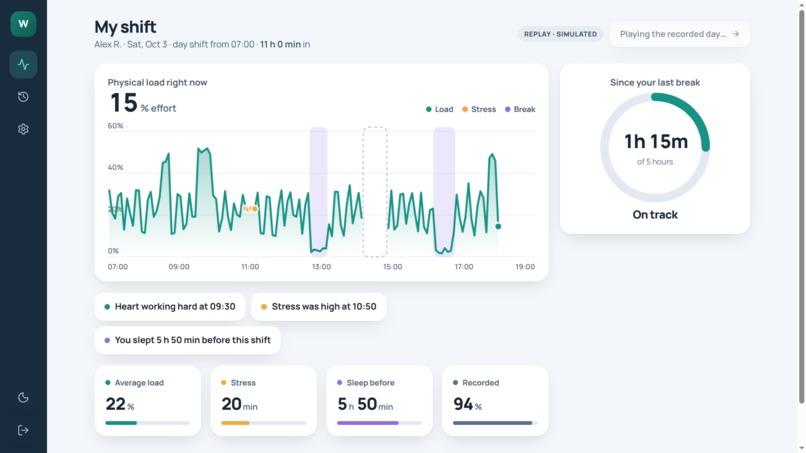806x453 pixels.
Task: Click the dashed gap region on chart
Action: point(375,192)
